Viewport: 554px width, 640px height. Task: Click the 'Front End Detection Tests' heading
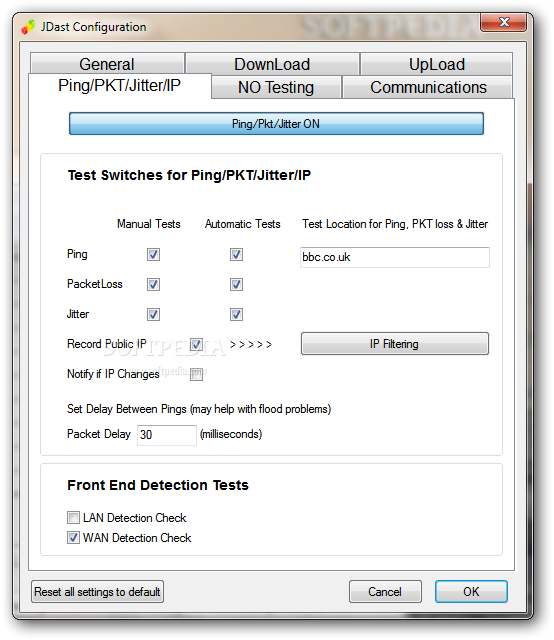click(x=158, y=485)
